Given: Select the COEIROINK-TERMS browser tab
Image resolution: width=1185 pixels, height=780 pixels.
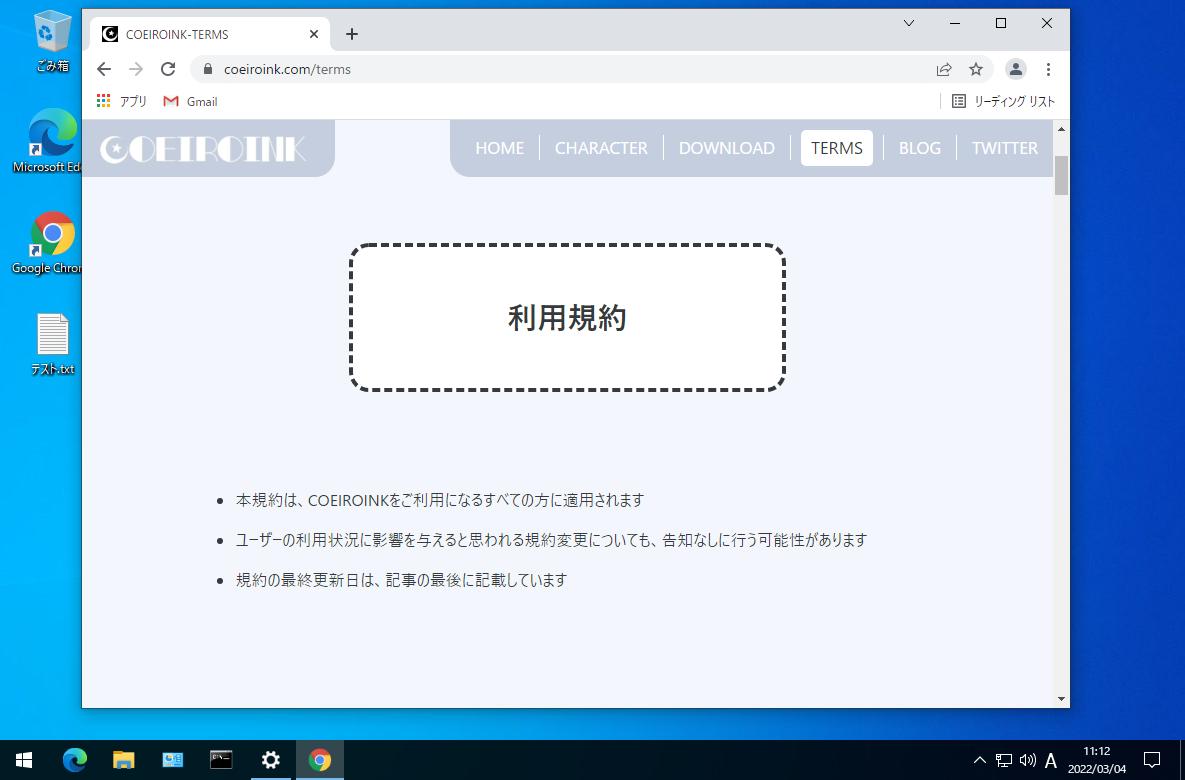Looking at the screenshot, I should click(x=210, y=34).
